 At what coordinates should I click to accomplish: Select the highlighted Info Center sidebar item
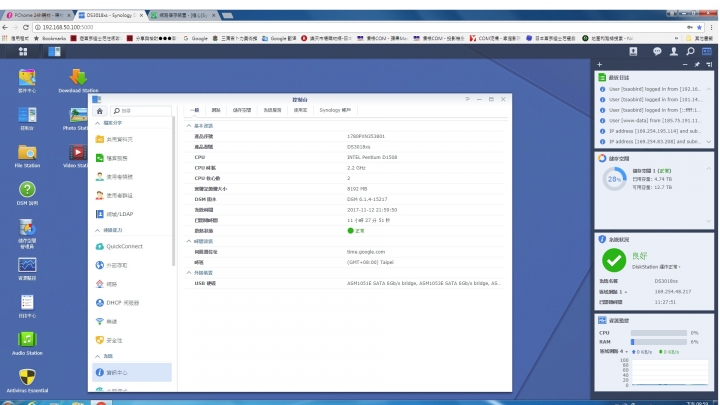click(x=132, y=372)
